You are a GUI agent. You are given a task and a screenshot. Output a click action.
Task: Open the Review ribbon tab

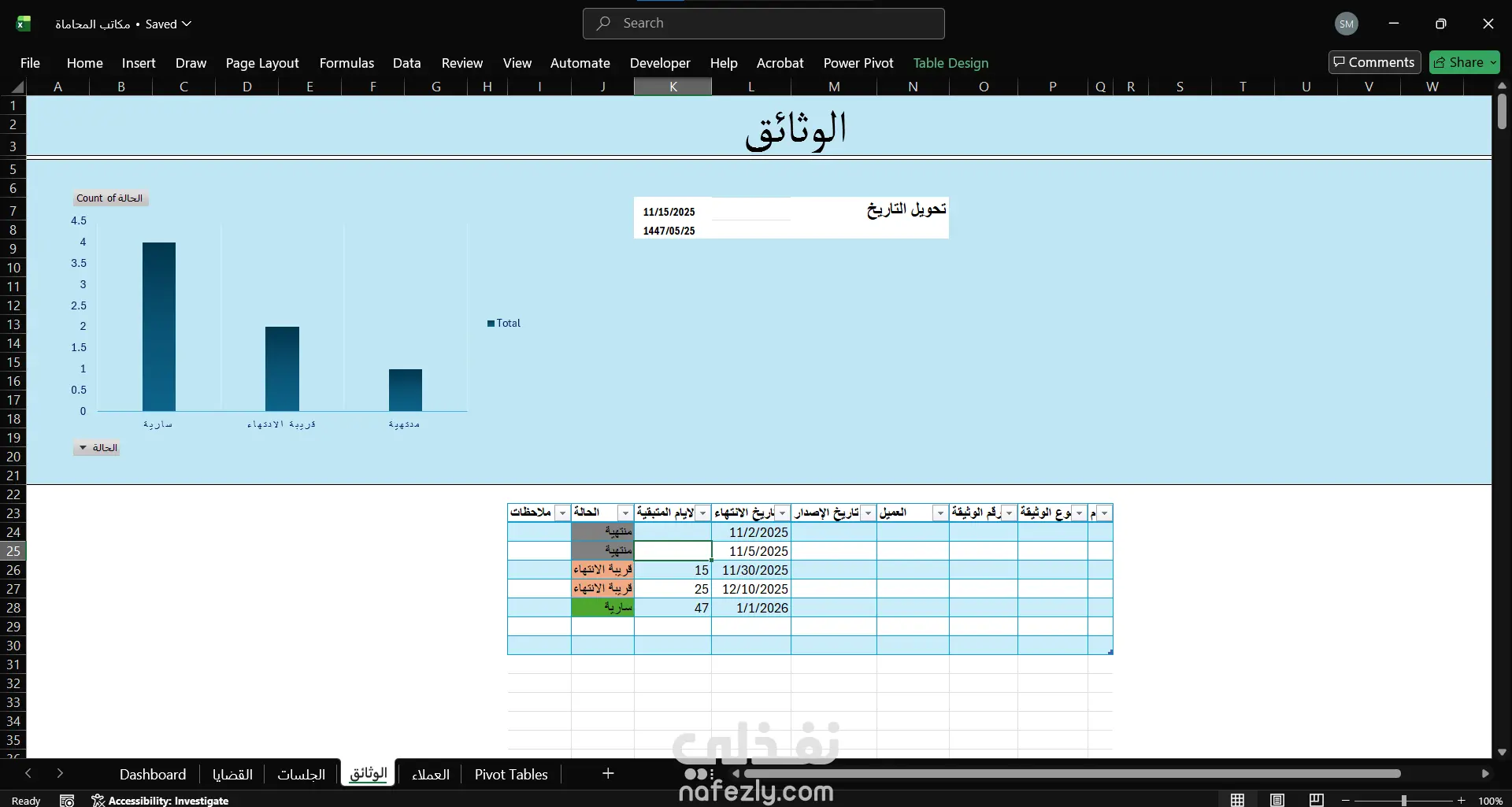pos(462,63)
